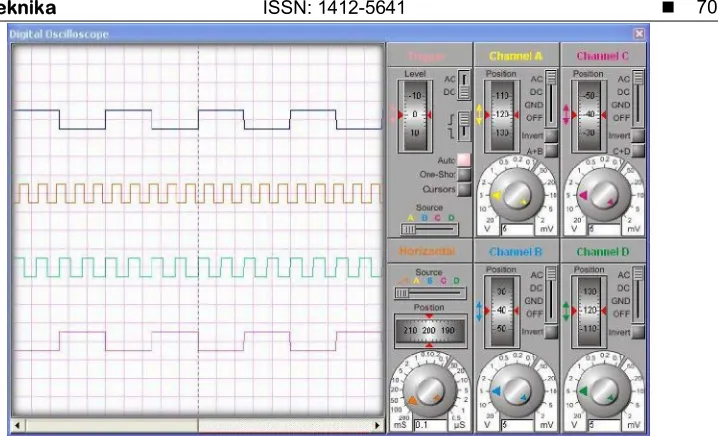Image resolution: width=718 pixels, height=436 pixels.
Task: Toggle Invert for Channel B
Action: pyautogui.click(x=551, y=332)
